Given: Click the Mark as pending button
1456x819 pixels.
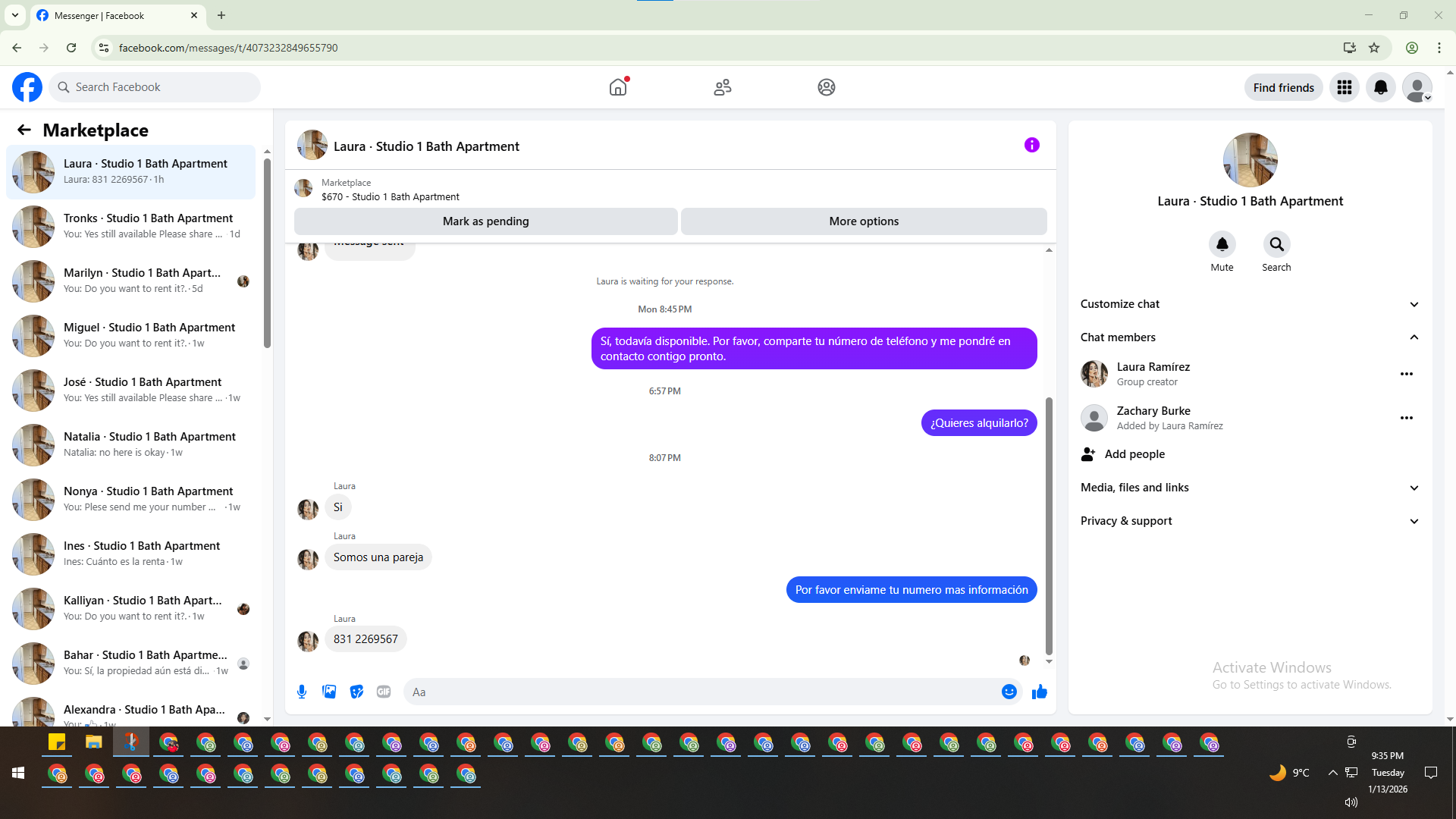Looking at the screenshot, I should pos(485,221).
